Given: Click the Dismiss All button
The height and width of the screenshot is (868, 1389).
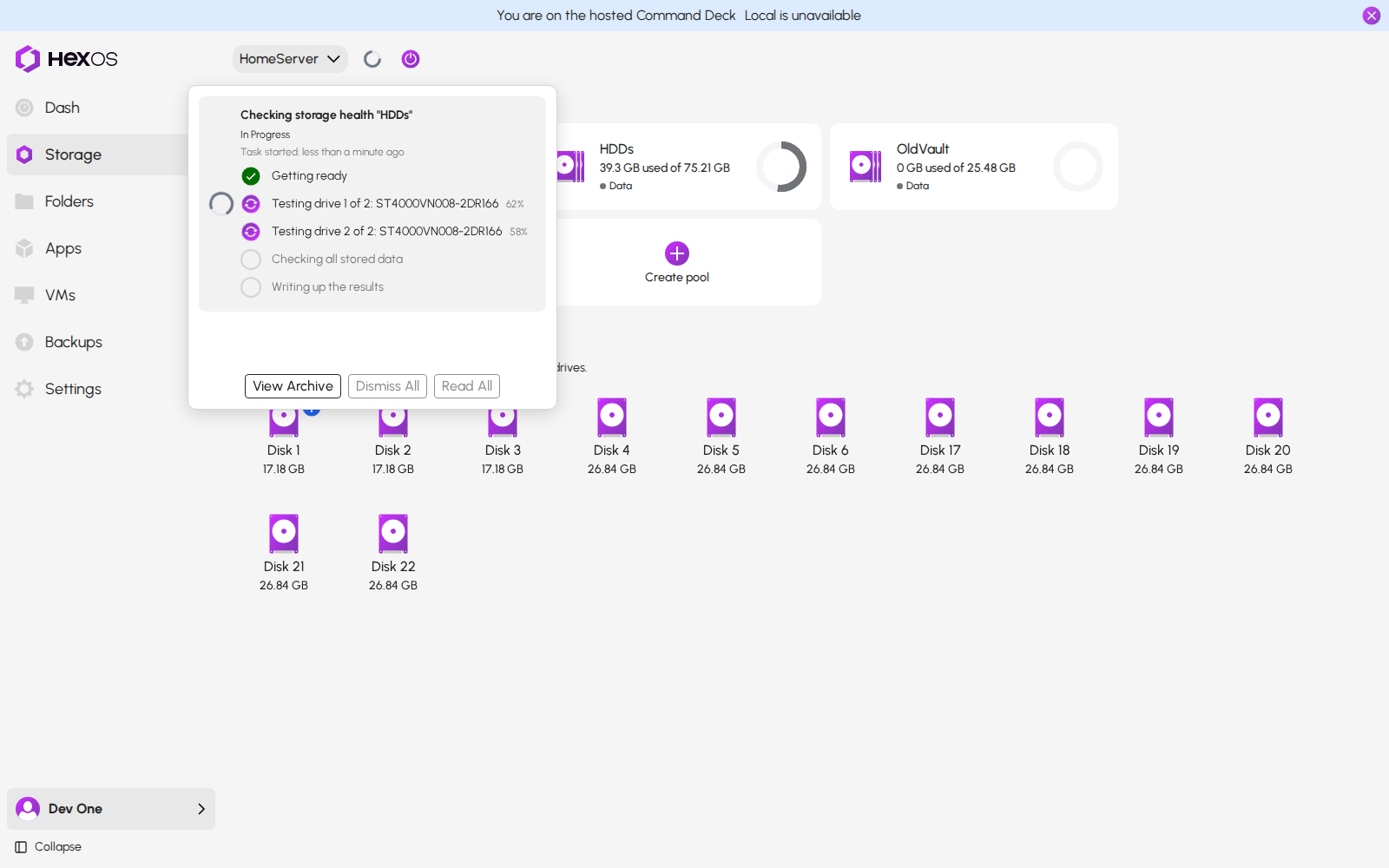Looking at the screenshot, I should [x=387, y=386].
